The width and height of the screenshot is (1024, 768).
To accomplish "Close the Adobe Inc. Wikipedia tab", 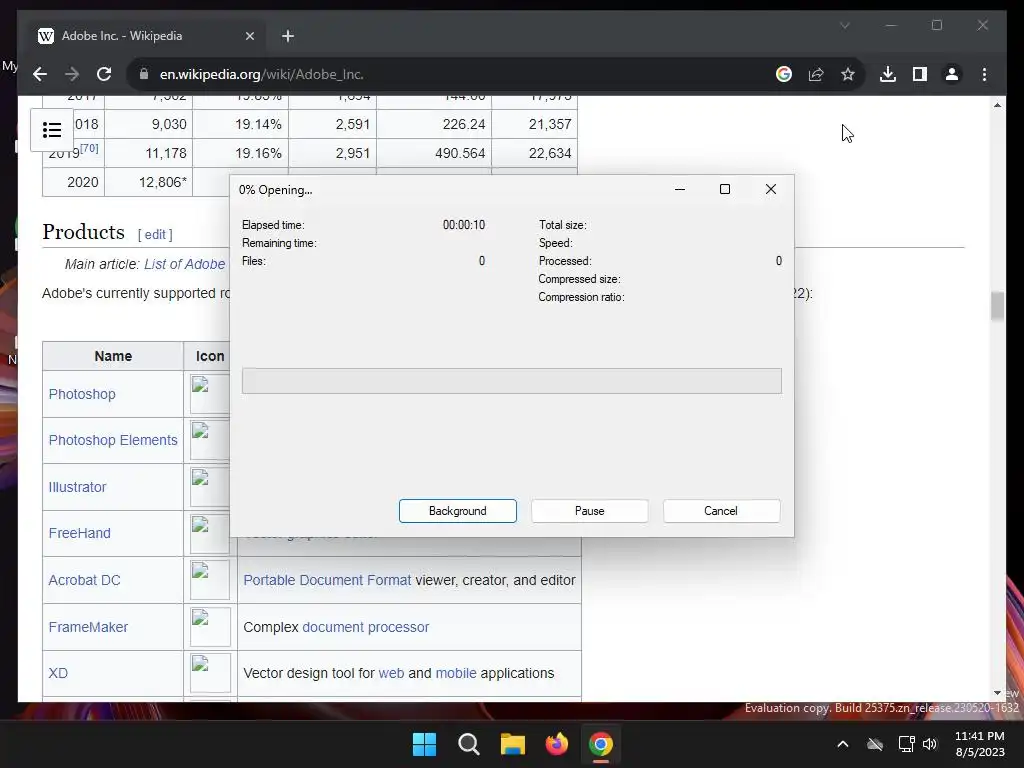I will point(249,36).
